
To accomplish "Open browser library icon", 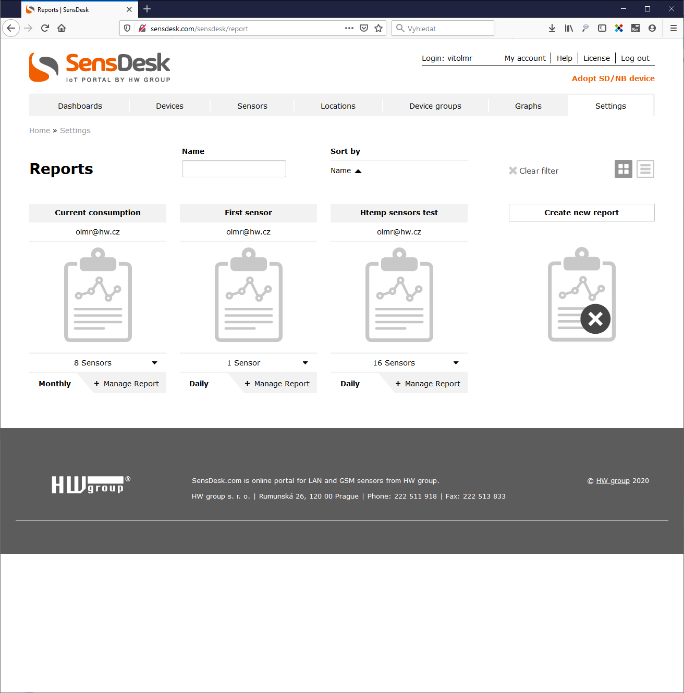I will (569, 28).
